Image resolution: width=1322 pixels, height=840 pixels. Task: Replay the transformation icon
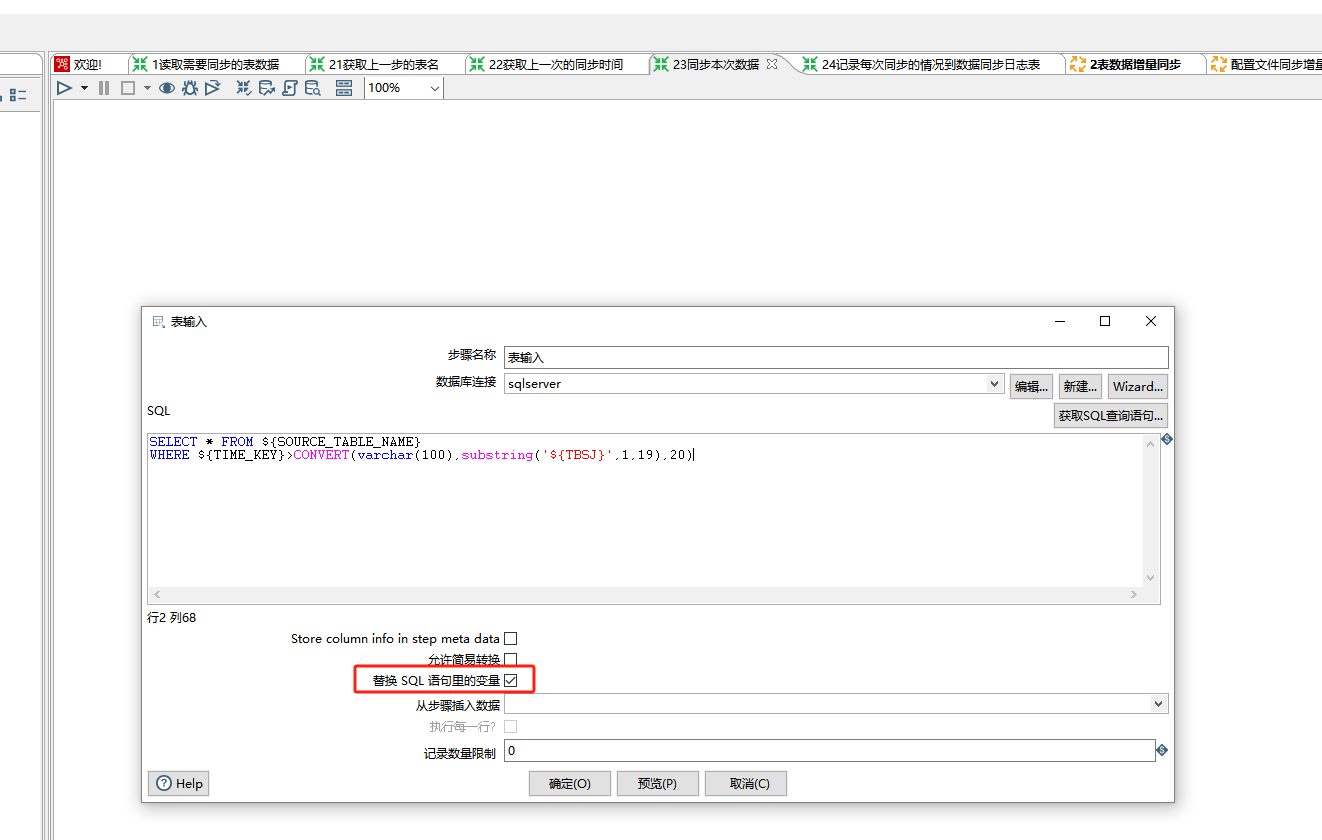[212, 88]
